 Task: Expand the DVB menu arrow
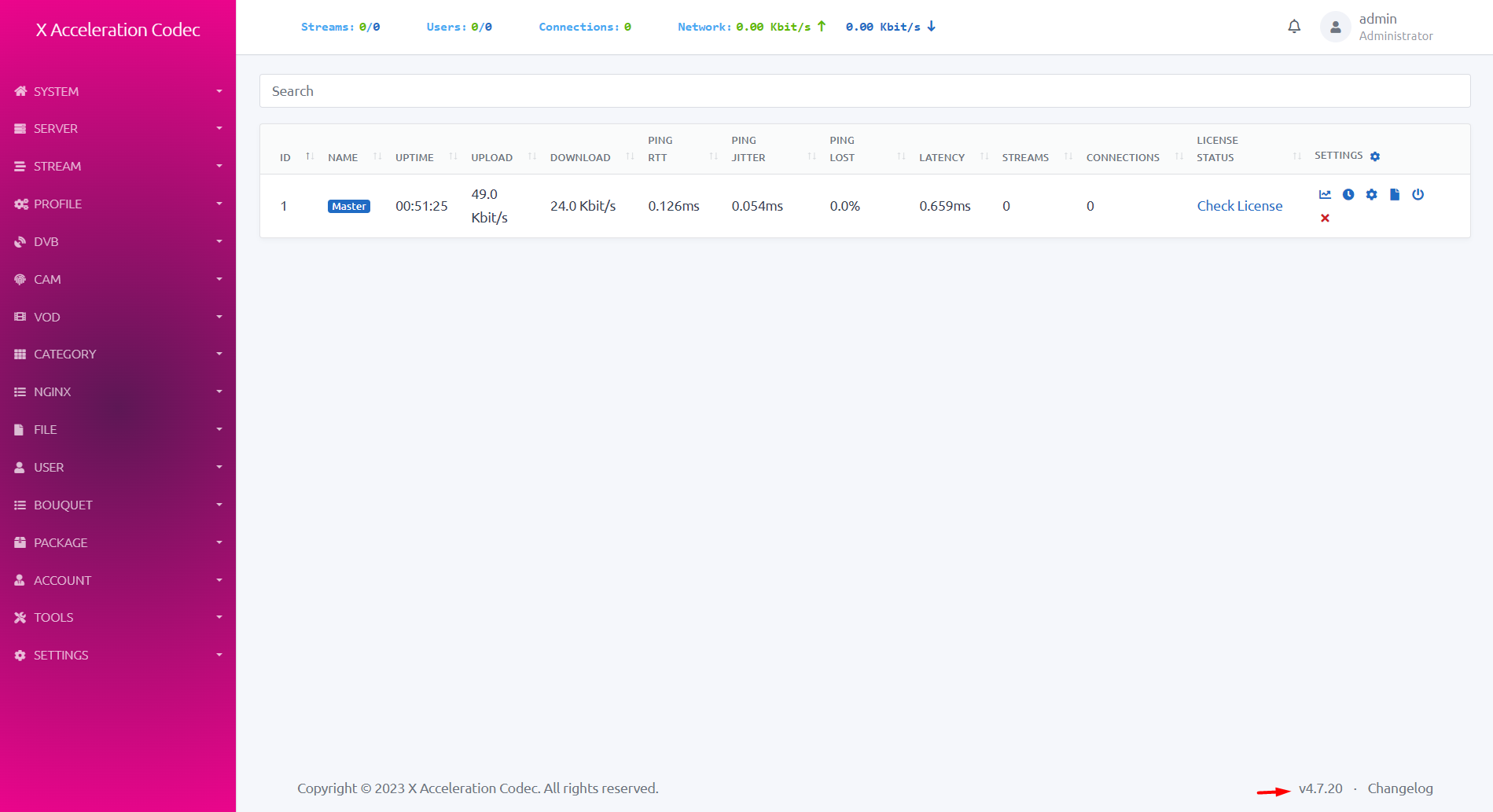219,241
